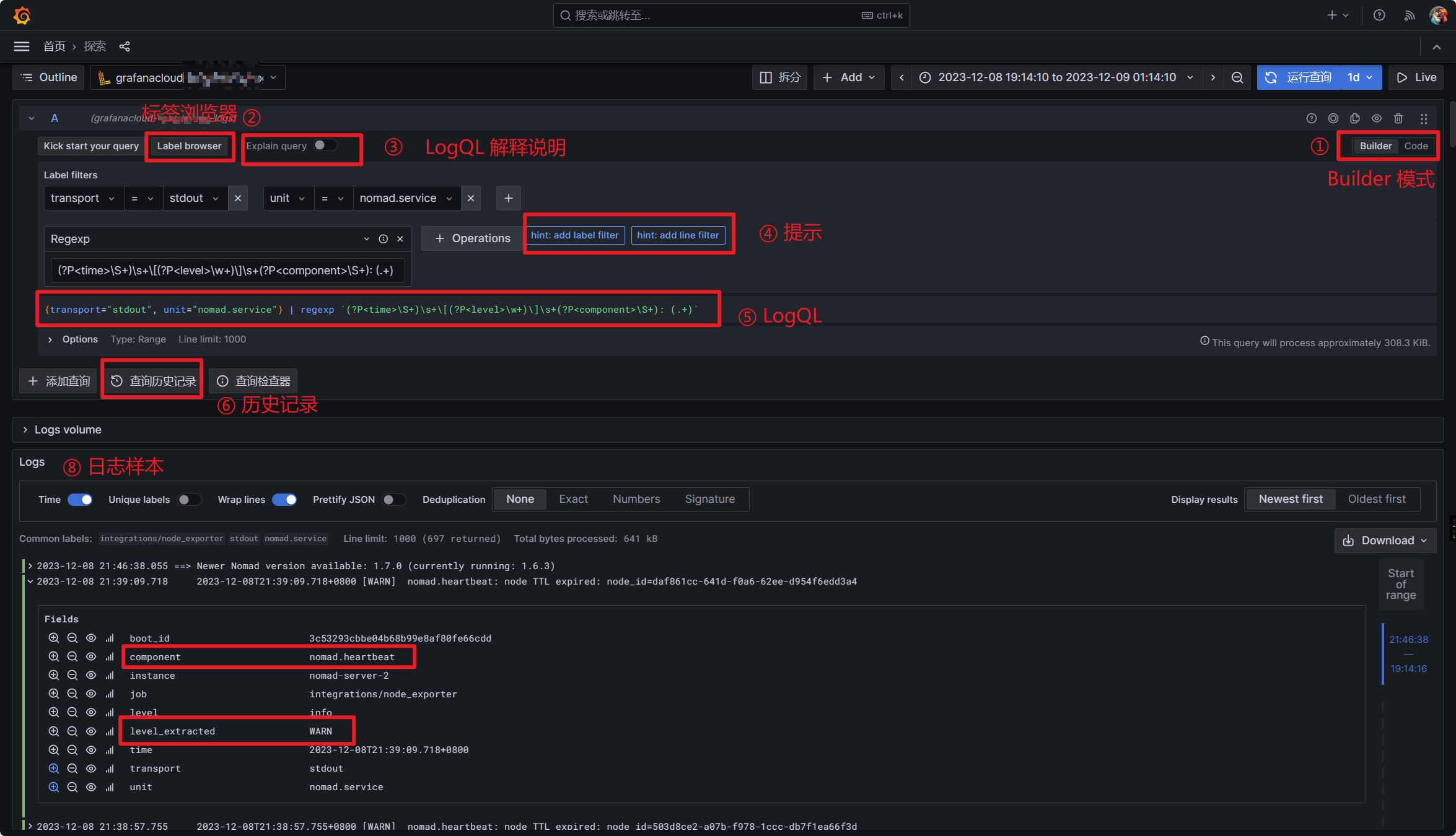Viewport: 1456px width, 836px height.
Task: Click the delete query trash icon
Action: tap(1398, 118)
